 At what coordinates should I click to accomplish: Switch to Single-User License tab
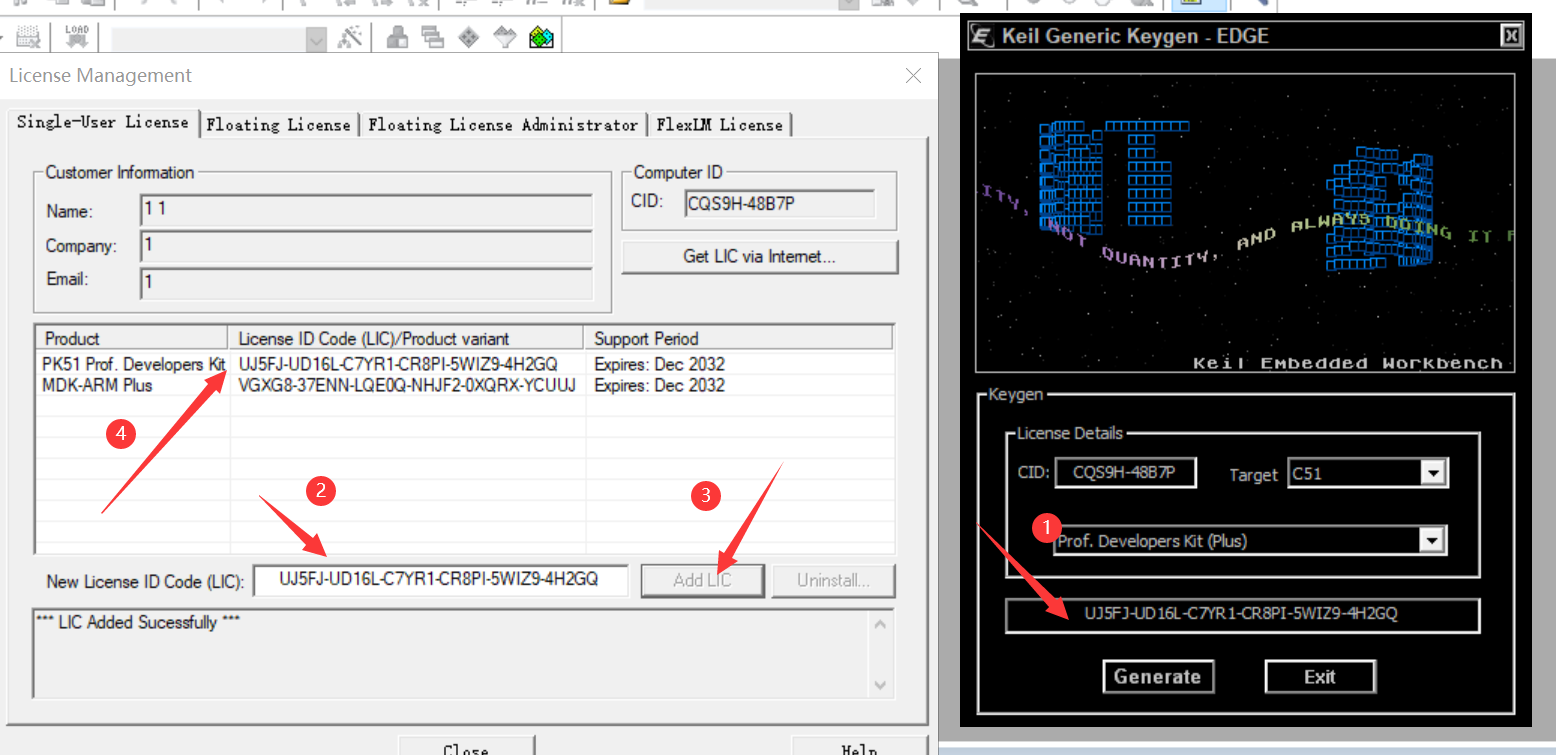[x=103, y=122]
